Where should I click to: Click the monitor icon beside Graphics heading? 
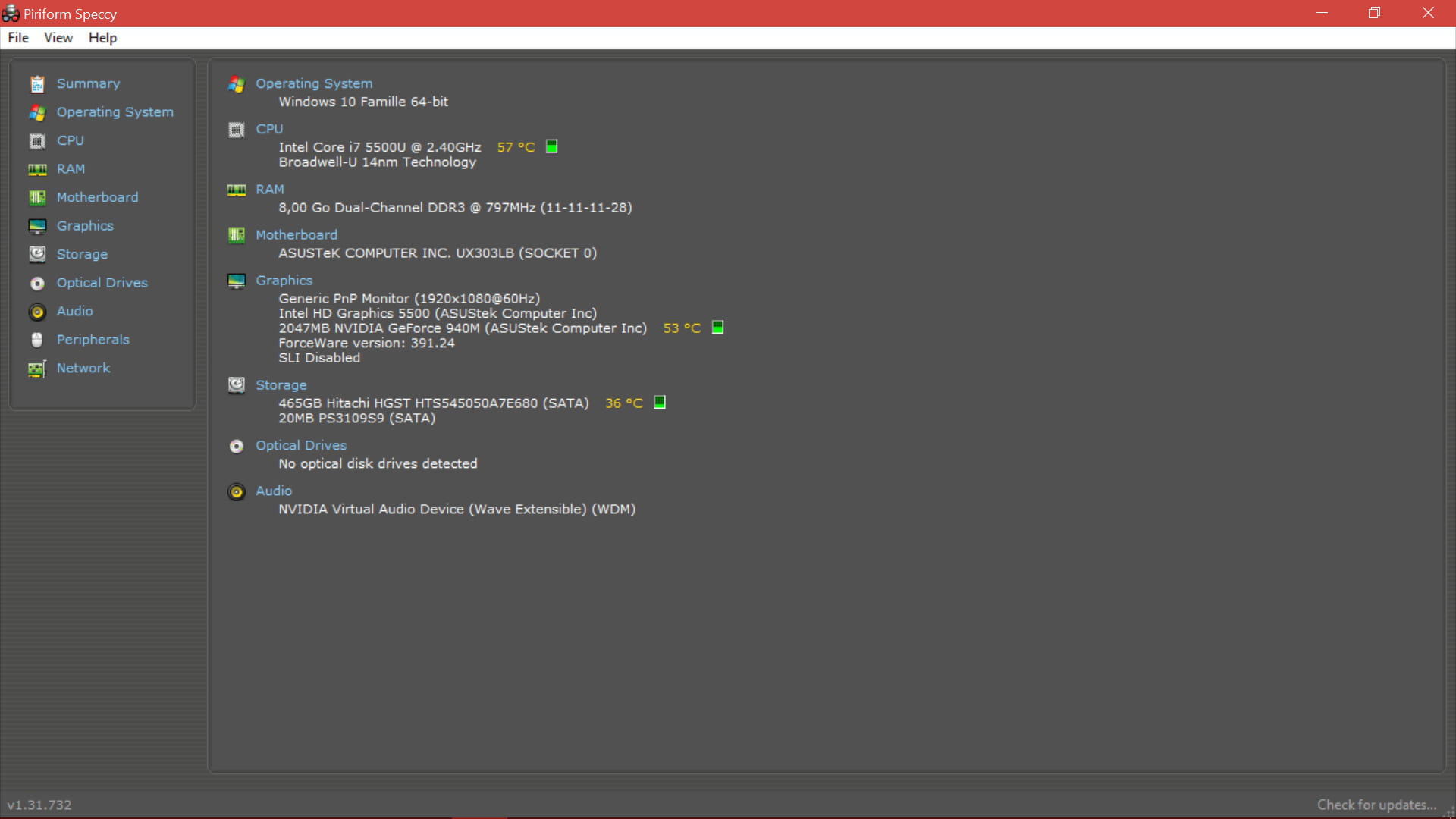pos(237,281)
